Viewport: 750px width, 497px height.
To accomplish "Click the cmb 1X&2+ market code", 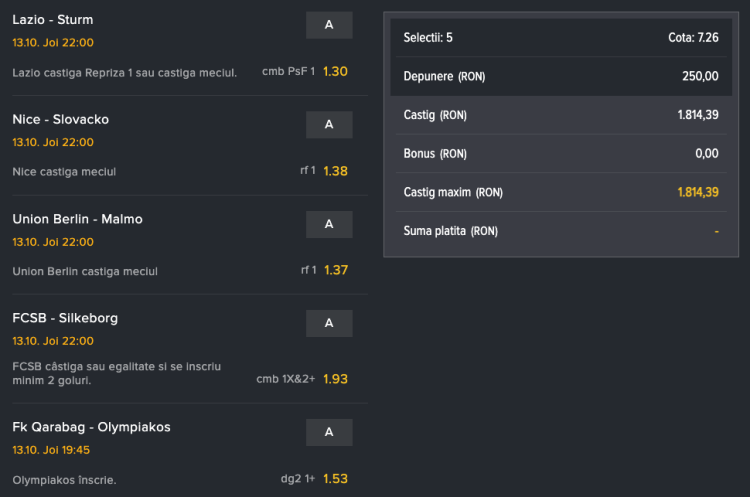I will 285,379.
